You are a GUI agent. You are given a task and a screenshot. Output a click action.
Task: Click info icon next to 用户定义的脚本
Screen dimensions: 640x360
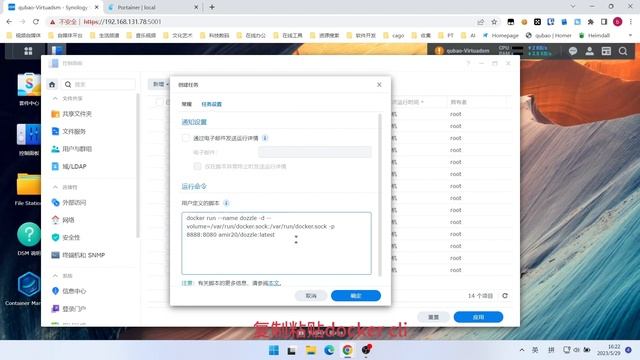coord(227,203)
